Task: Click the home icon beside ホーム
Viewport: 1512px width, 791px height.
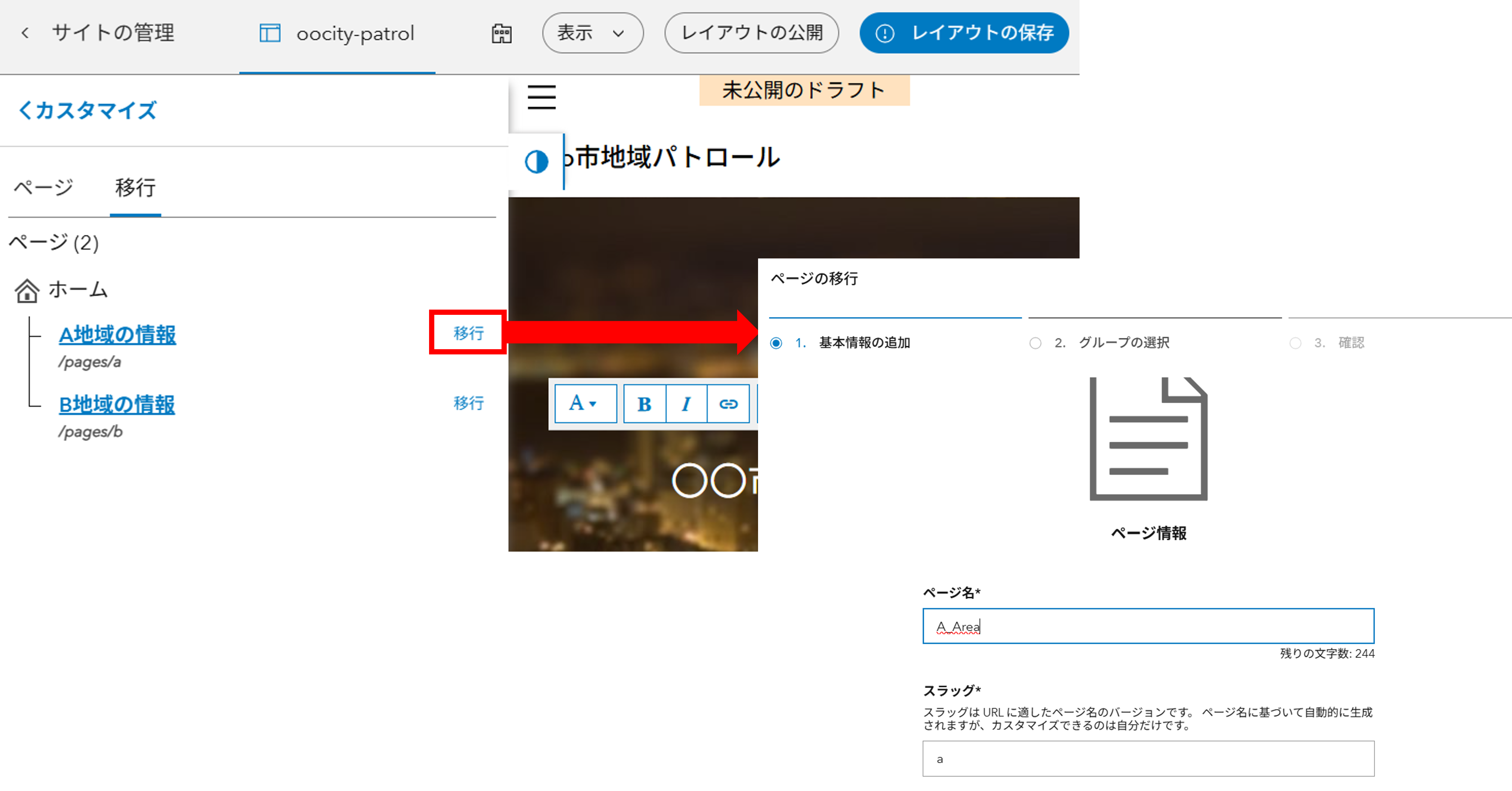Action: [27, 291]
